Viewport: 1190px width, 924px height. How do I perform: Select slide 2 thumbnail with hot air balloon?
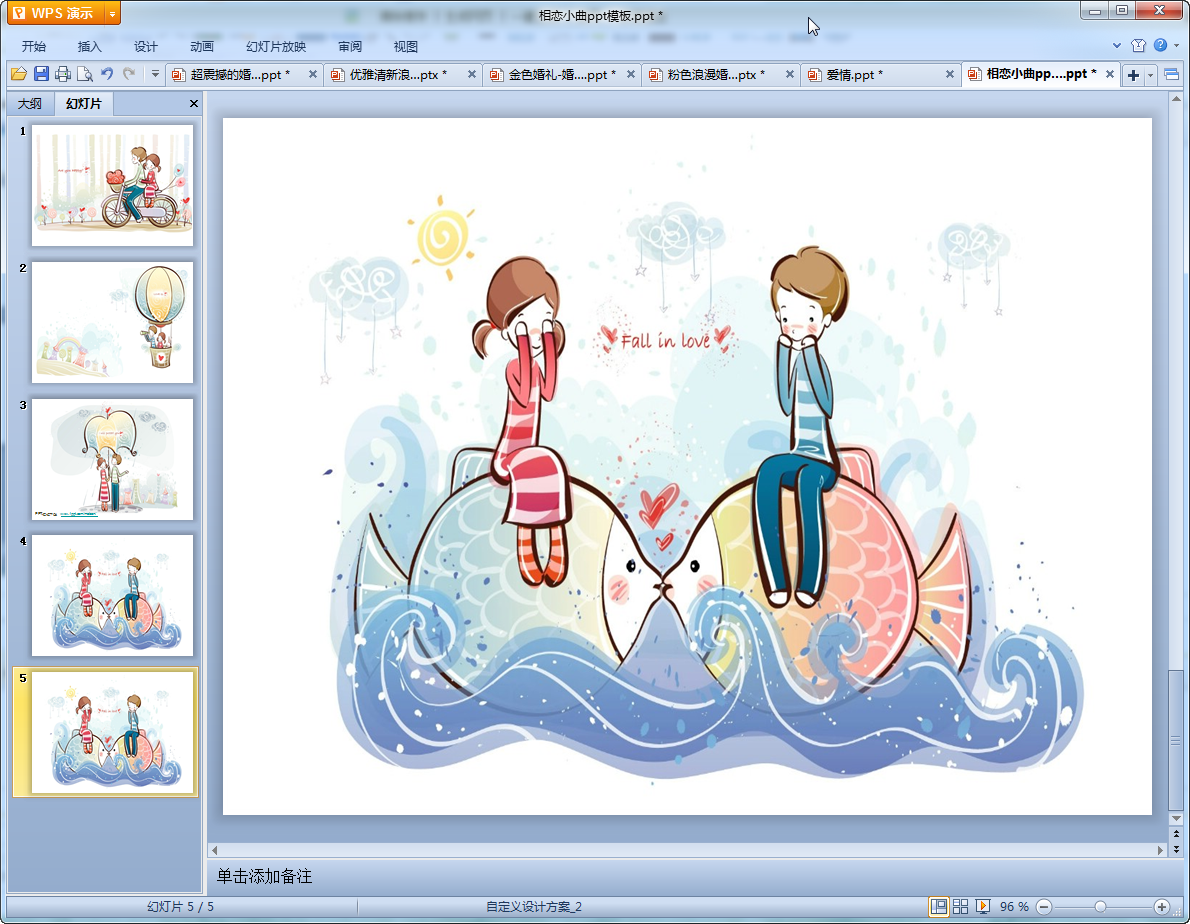tap(112, 322)
